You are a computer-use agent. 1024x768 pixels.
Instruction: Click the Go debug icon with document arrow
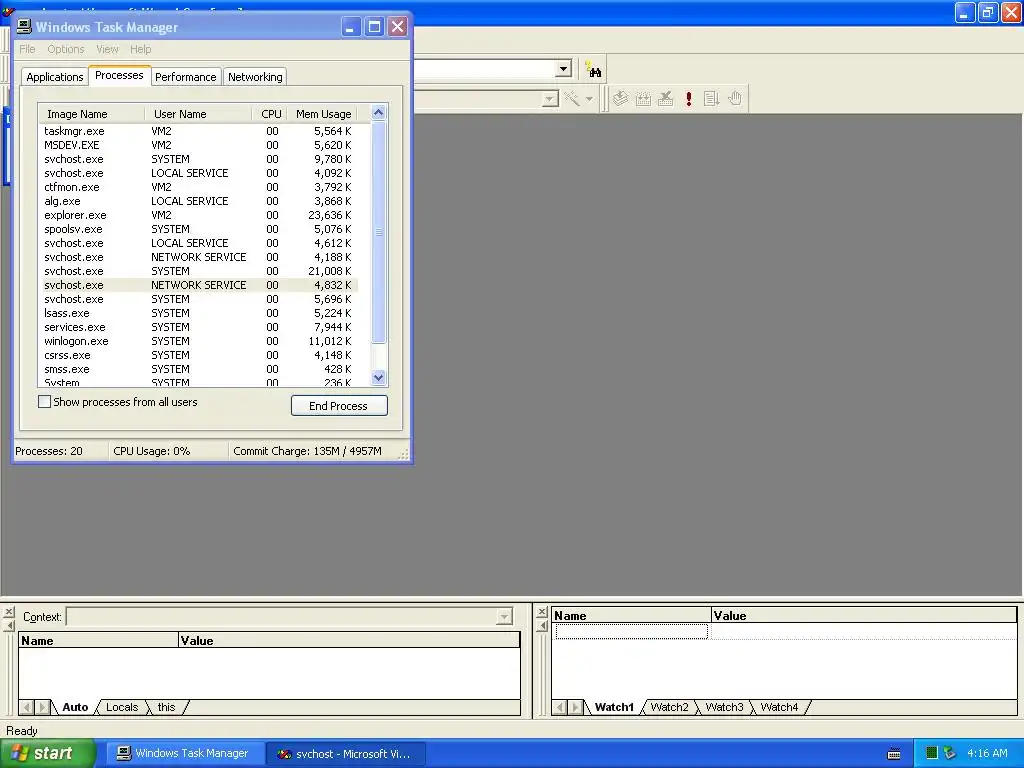(711, 99)
